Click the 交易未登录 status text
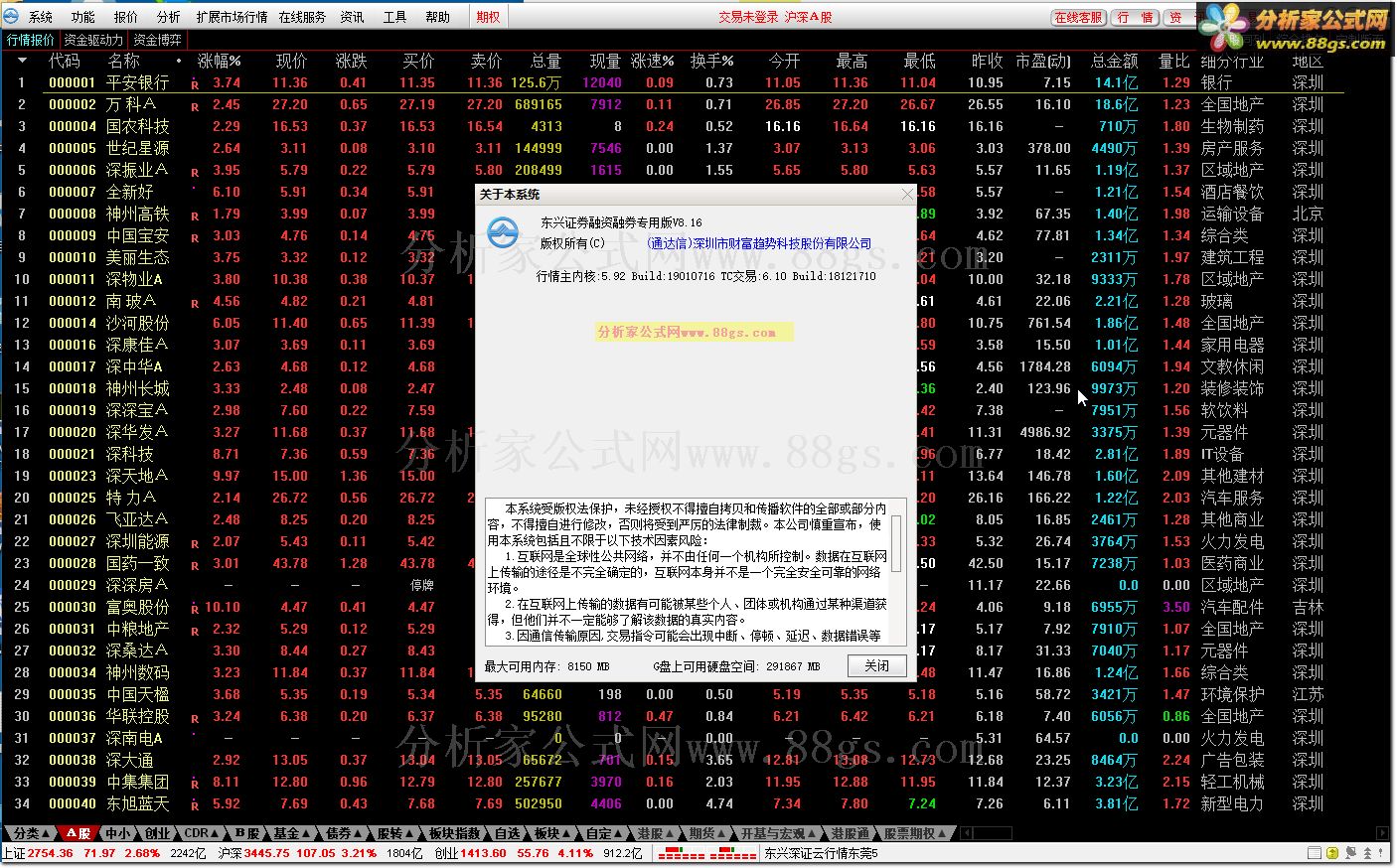This screenshot has height=868, width=1397. click(x=748, y=17)
